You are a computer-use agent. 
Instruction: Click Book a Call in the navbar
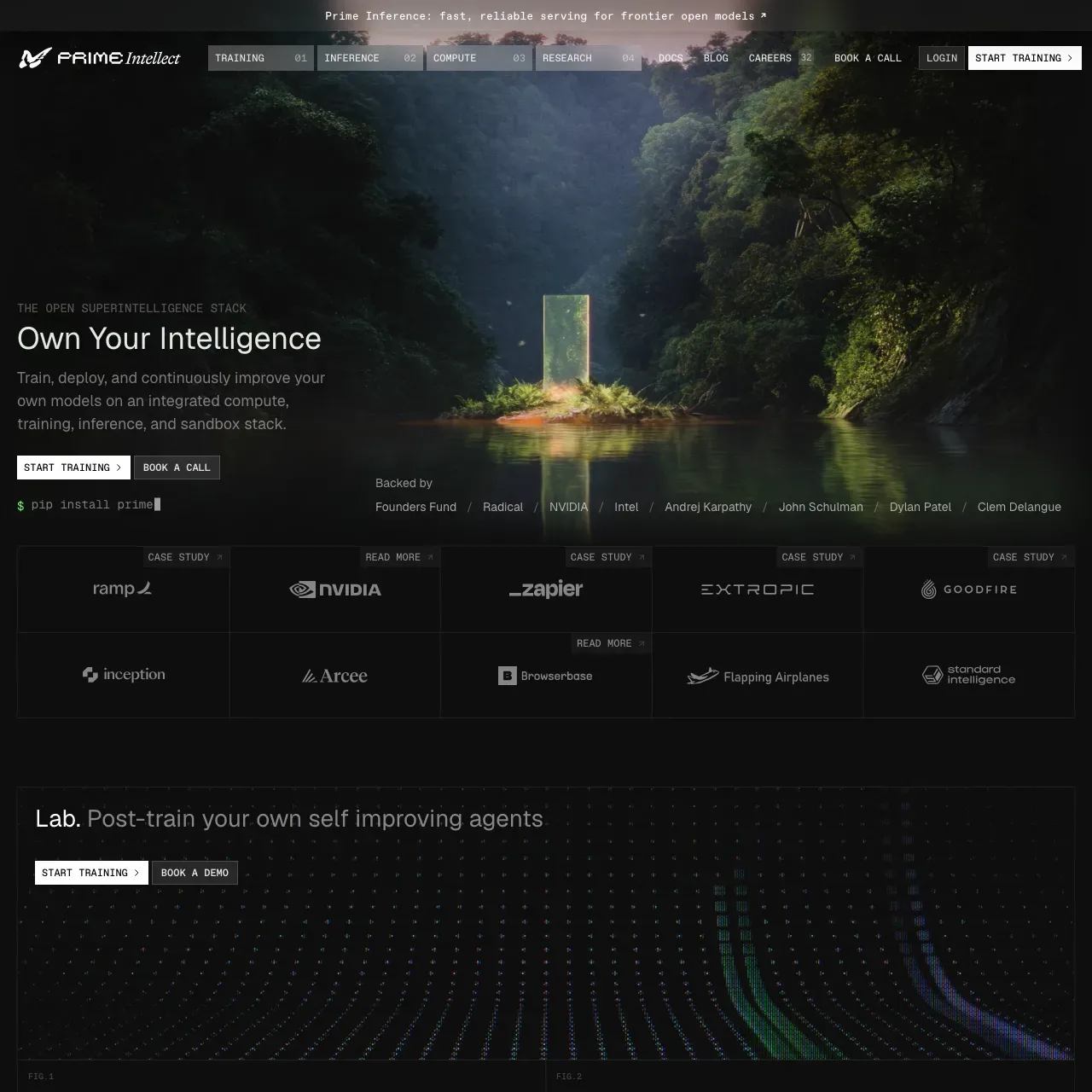(868, 58)
